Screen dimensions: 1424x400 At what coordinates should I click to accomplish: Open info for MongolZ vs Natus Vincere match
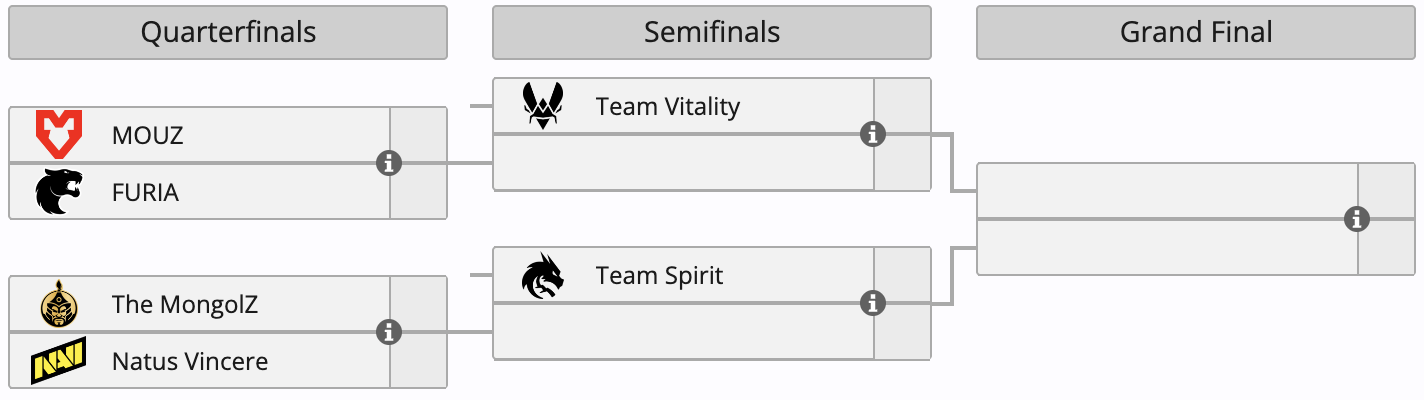[x=389, y=332]
